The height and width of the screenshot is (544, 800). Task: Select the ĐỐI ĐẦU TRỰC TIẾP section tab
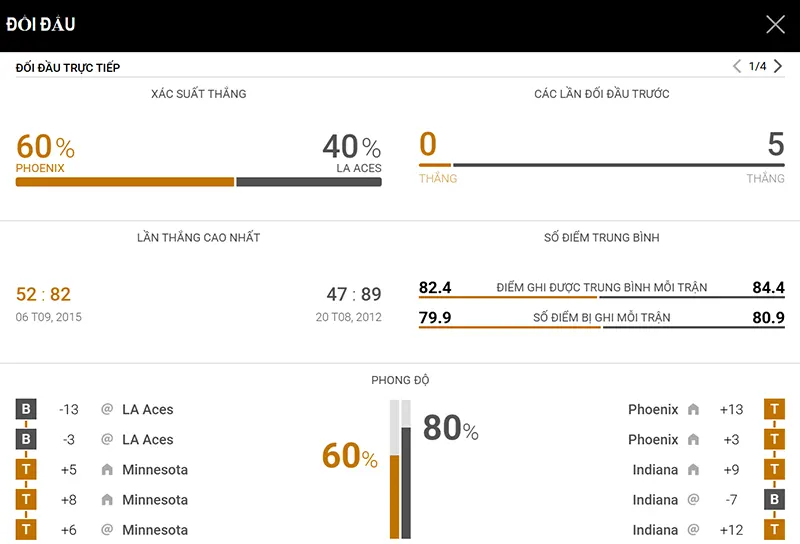pyautogui.click(x=68, y=67)
